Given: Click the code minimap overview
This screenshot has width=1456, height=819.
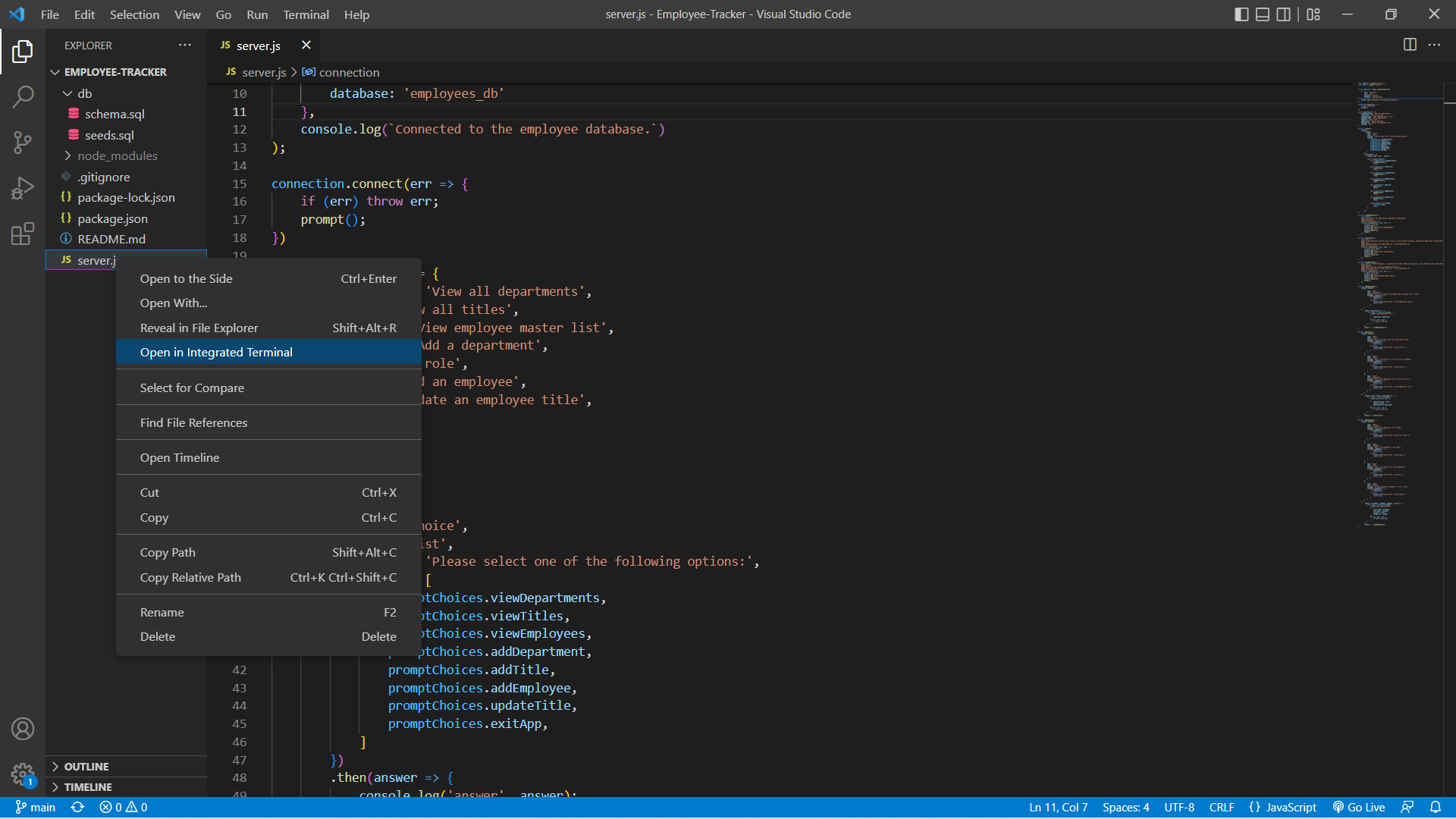Looking at the screenshot, I should [1399, 303].
